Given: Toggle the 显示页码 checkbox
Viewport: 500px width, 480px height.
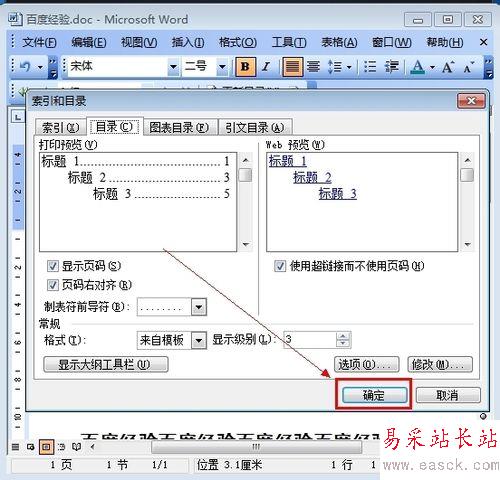Looking at the screenshot, I should click(53, 266).
